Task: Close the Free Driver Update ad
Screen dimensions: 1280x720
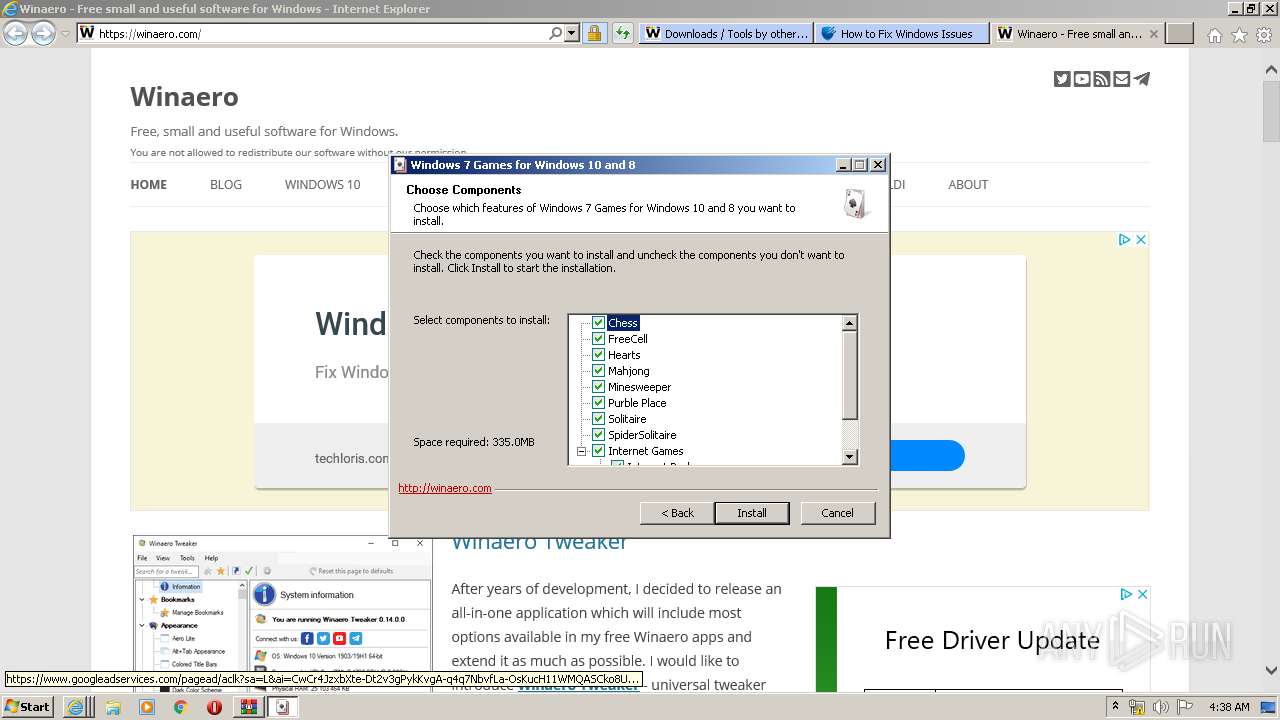Action: pyautogui.click(x=1142, y=594)
